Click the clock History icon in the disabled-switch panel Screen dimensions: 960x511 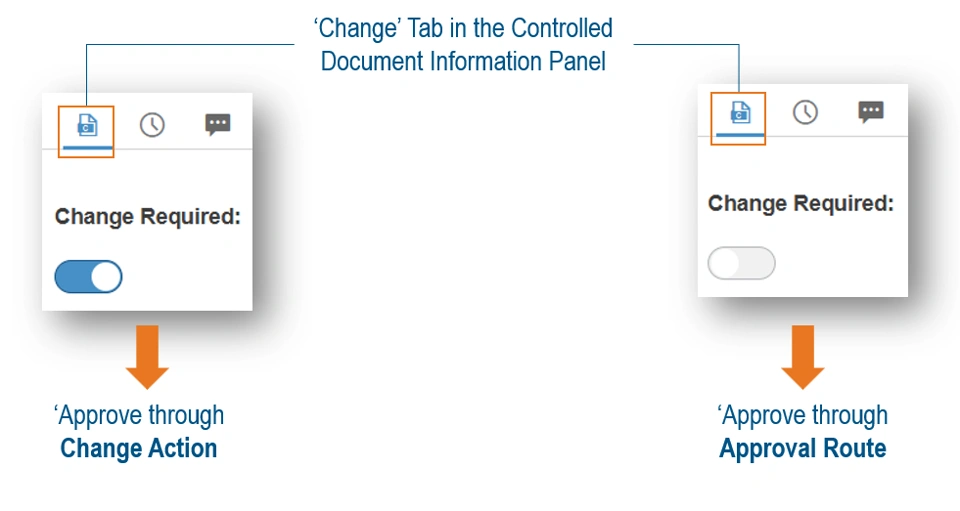pyautogui.click(x=805, y=112)
